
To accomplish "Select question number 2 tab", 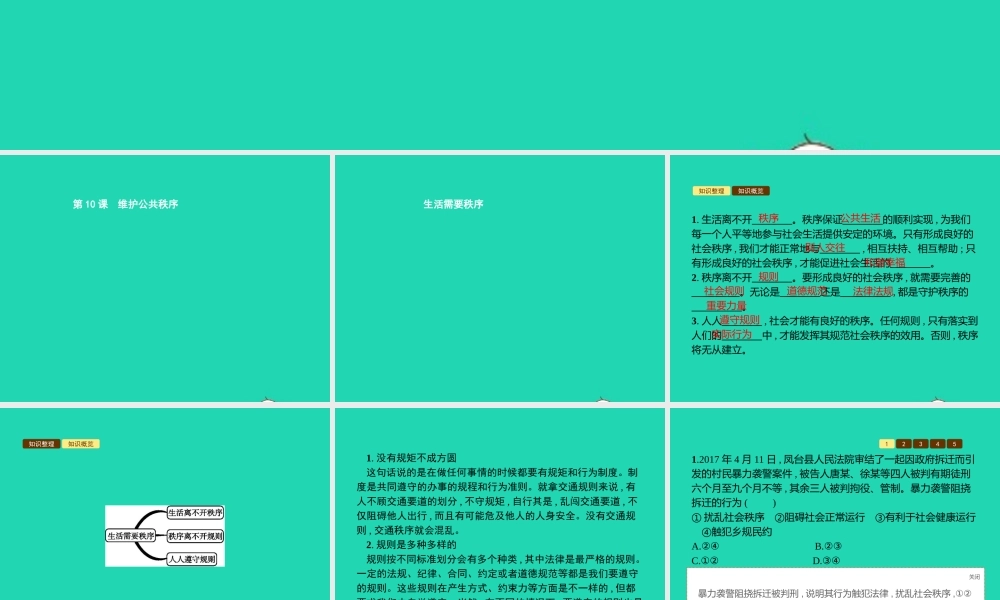I will point(904,444).
